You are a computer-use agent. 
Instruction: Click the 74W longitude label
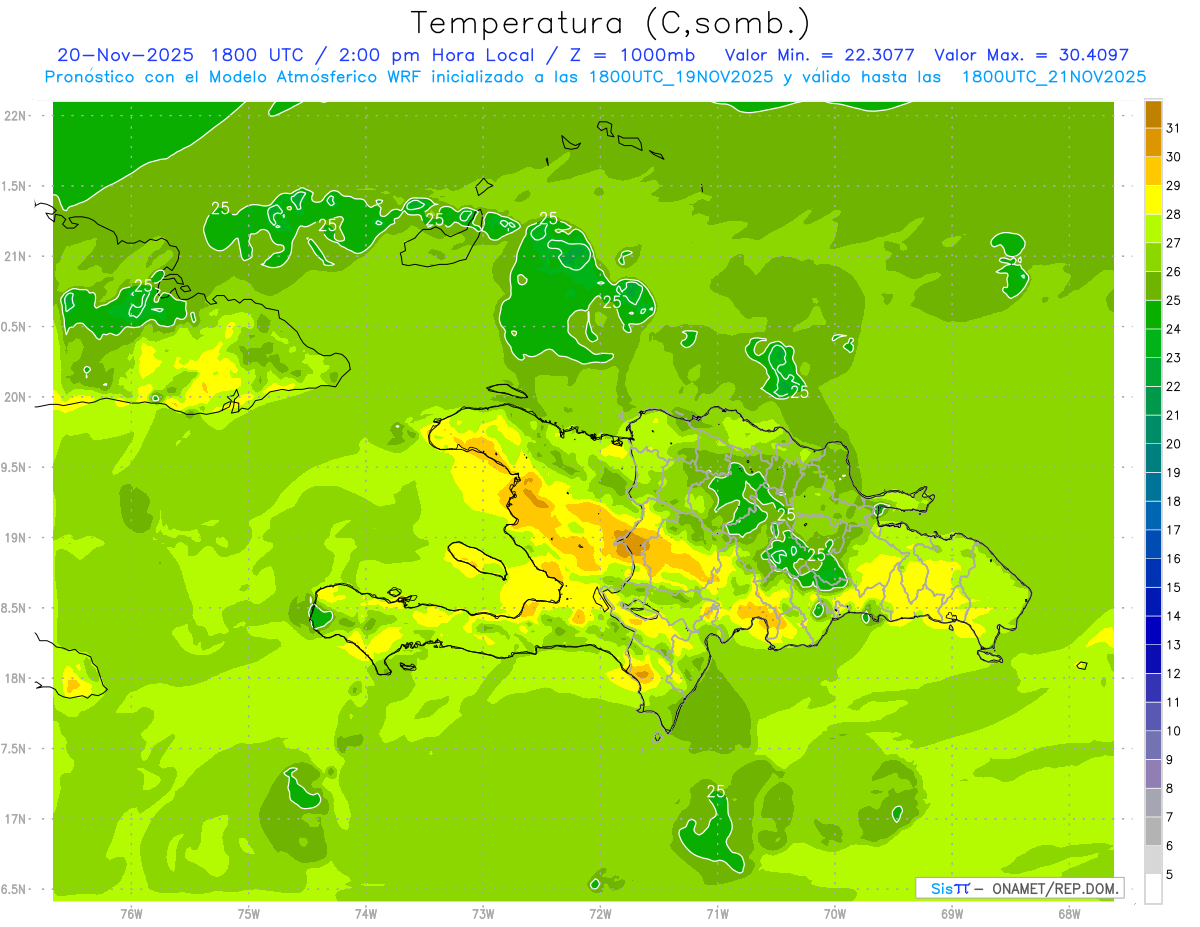point(365,914)
